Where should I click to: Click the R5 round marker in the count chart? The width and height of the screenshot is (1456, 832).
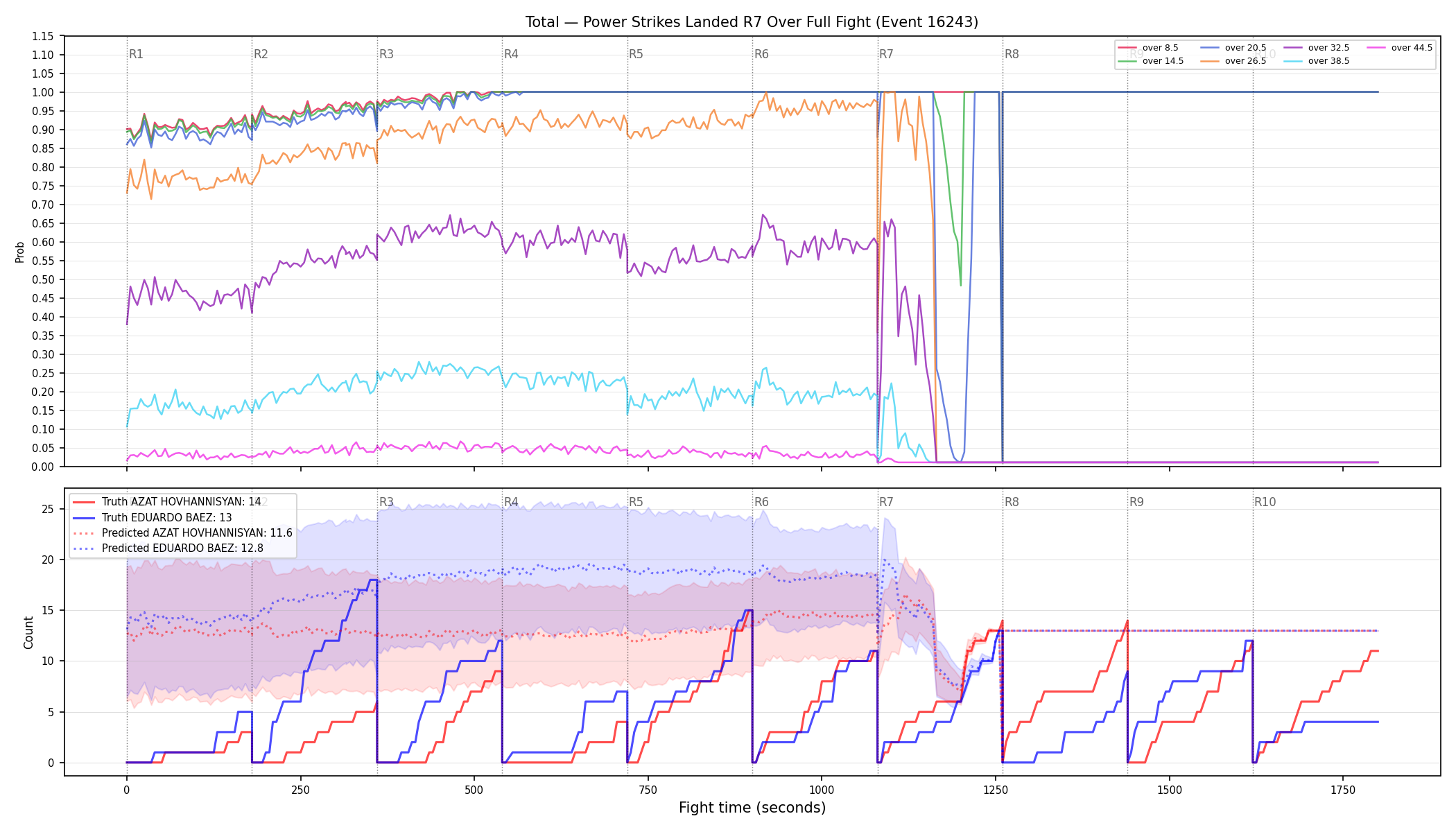tap(636, 502)
